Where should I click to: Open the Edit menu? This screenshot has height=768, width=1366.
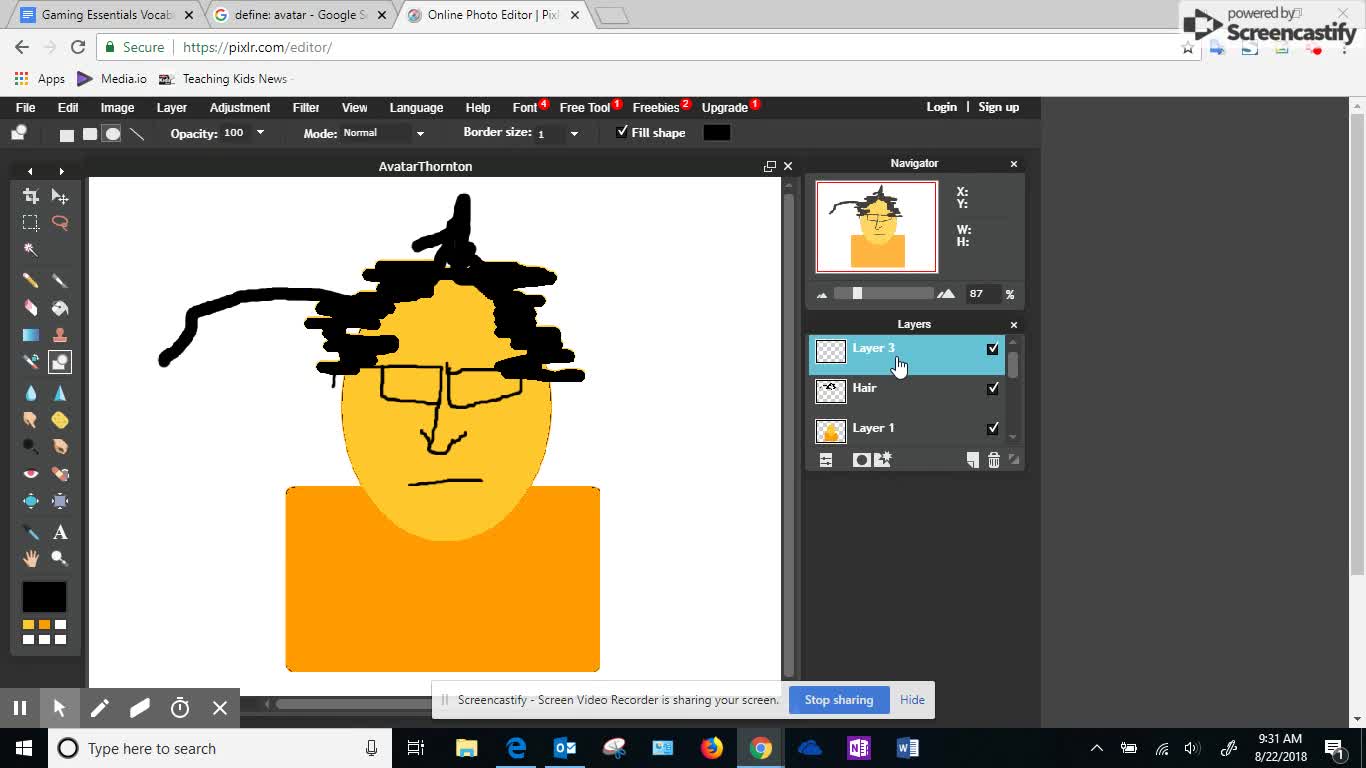tap(68, 107)
